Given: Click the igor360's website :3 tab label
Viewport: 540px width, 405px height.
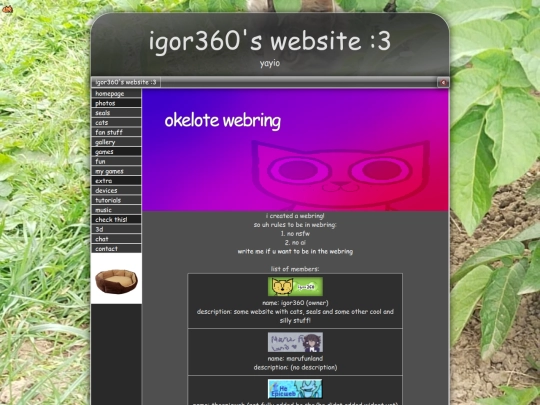Looking at the screenshot, I should click(x=126, y=82).
